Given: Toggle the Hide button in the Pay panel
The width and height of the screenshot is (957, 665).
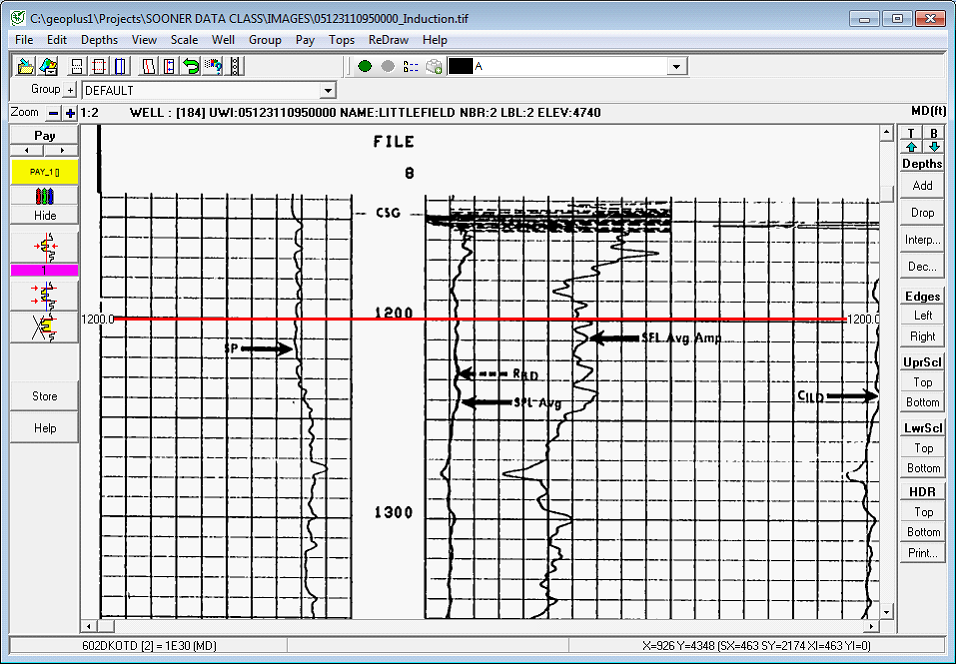Looking at the screenshot, I should tap(45, 215).
